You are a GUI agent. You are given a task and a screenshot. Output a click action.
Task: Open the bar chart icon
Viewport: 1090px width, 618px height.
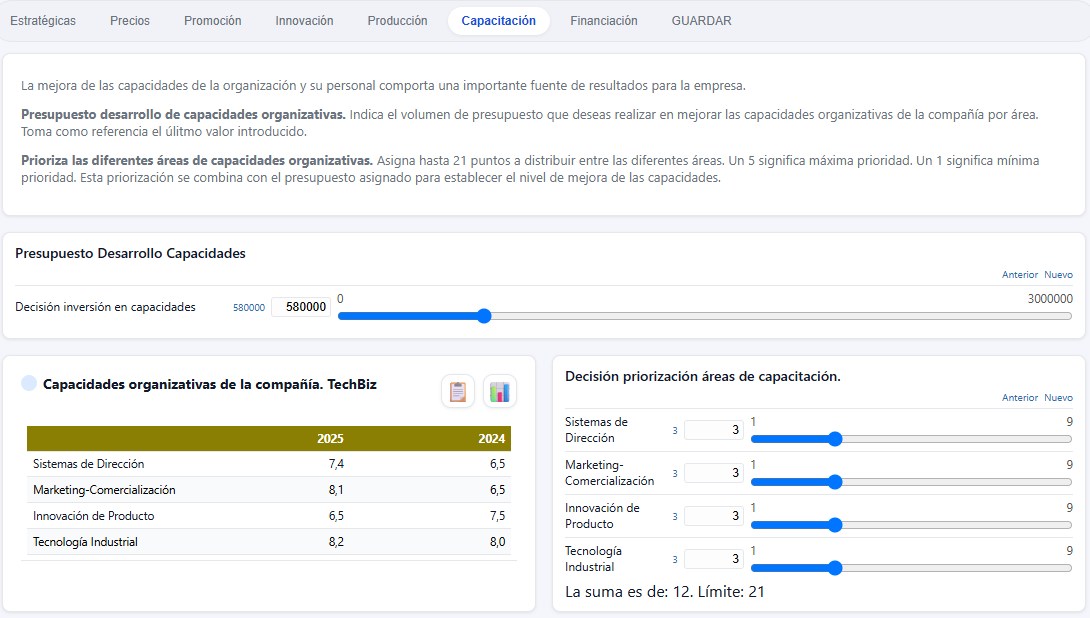499,391
